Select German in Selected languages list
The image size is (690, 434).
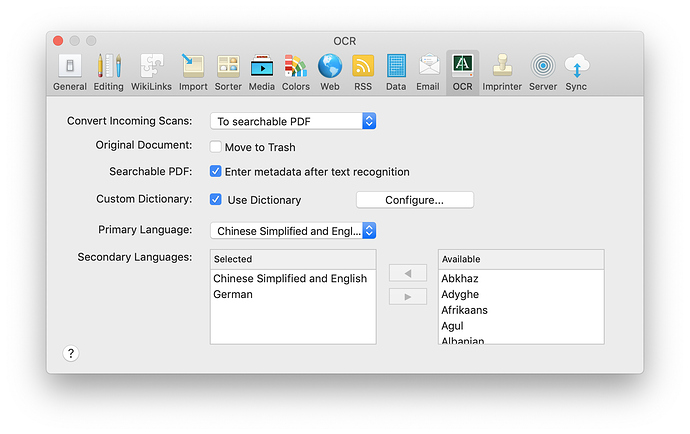[x=233, y=295]
